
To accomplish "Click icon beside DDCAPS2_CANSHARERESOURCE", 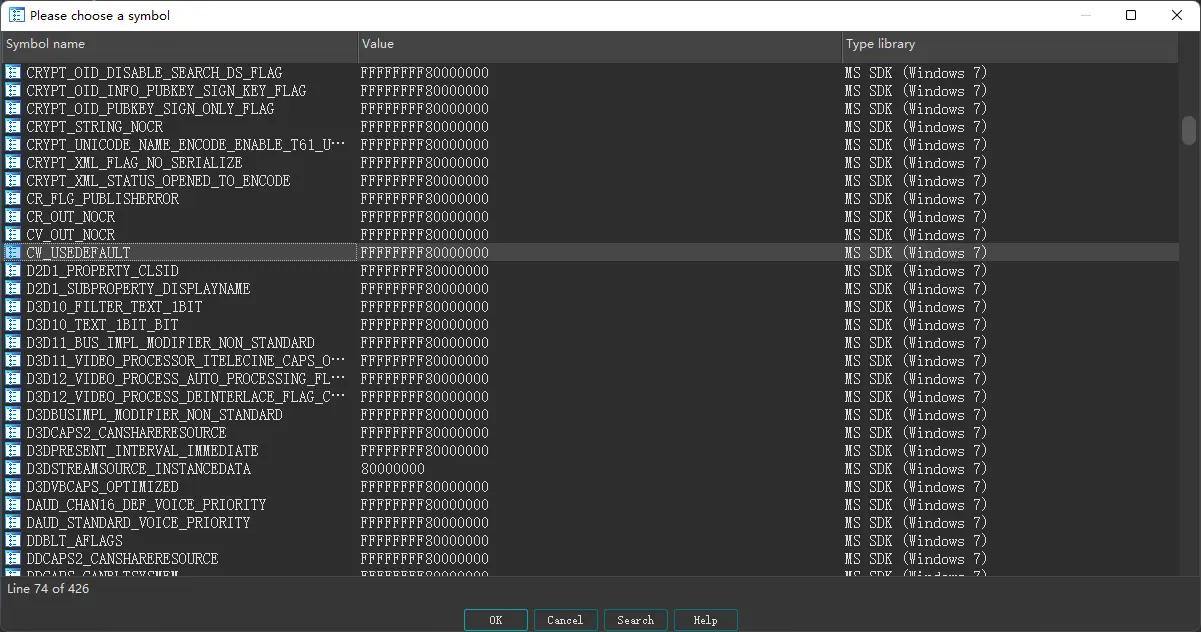I will point(13,559).
